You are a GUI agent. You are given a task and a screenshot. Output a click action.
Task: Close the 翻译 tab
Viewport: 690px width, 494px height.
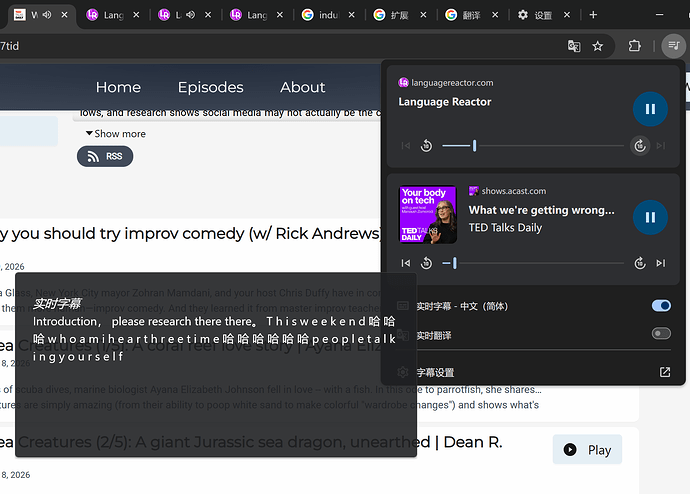pyautogui.click(x=495, y=15)
